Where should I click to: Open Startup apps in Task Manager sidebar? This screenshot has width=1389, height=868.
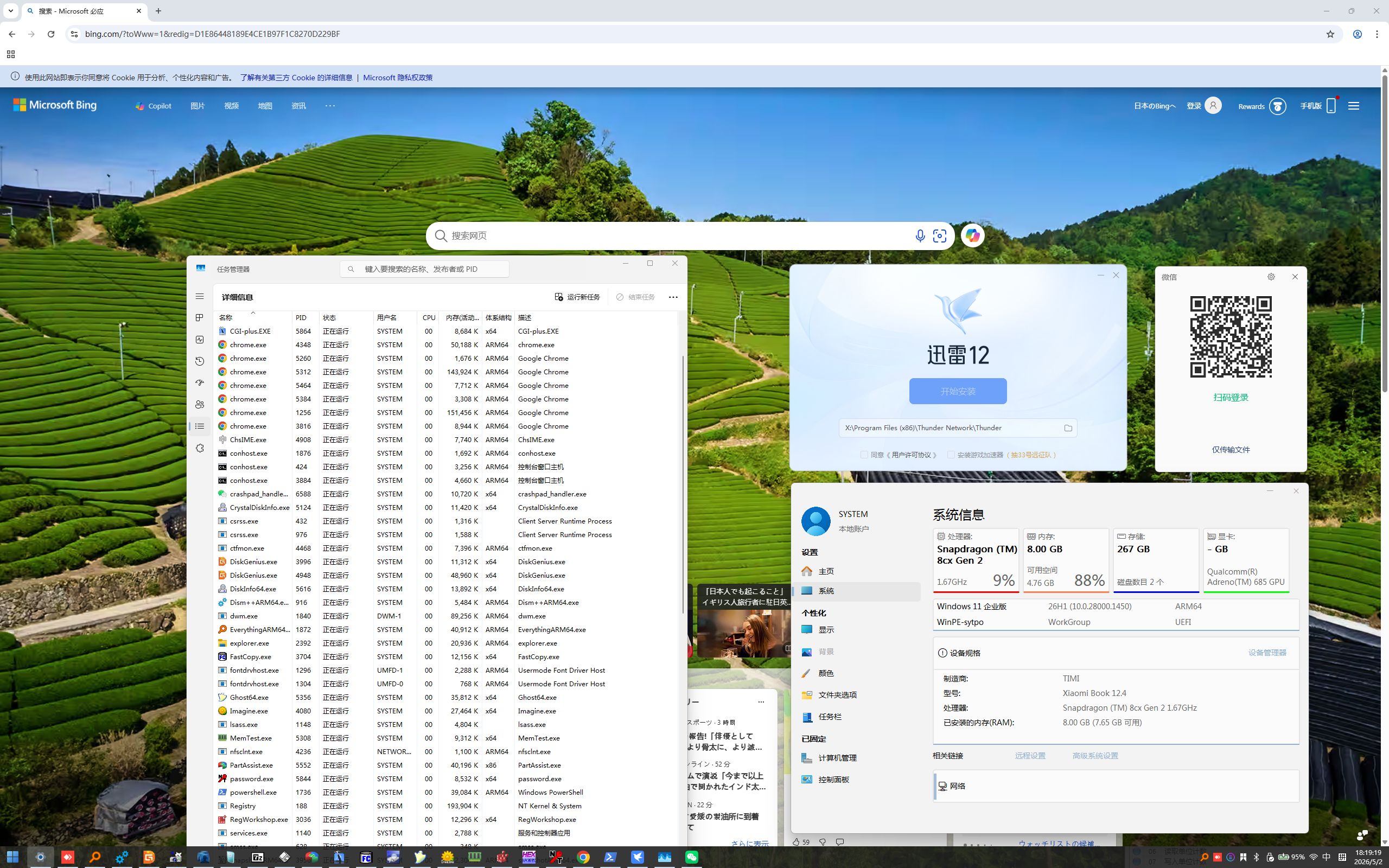coord(199,383)
